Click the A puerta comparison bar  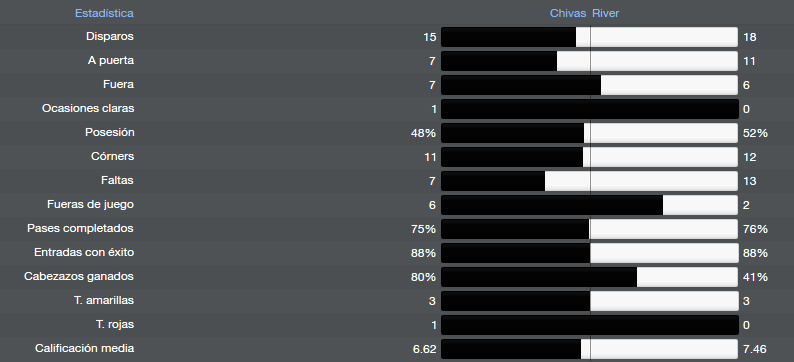point(589,61)
